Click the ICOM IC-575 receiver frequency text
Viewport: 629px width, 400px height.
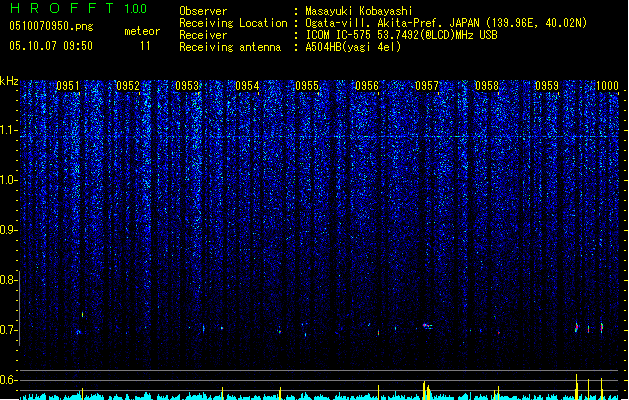(x=401, y=35)
